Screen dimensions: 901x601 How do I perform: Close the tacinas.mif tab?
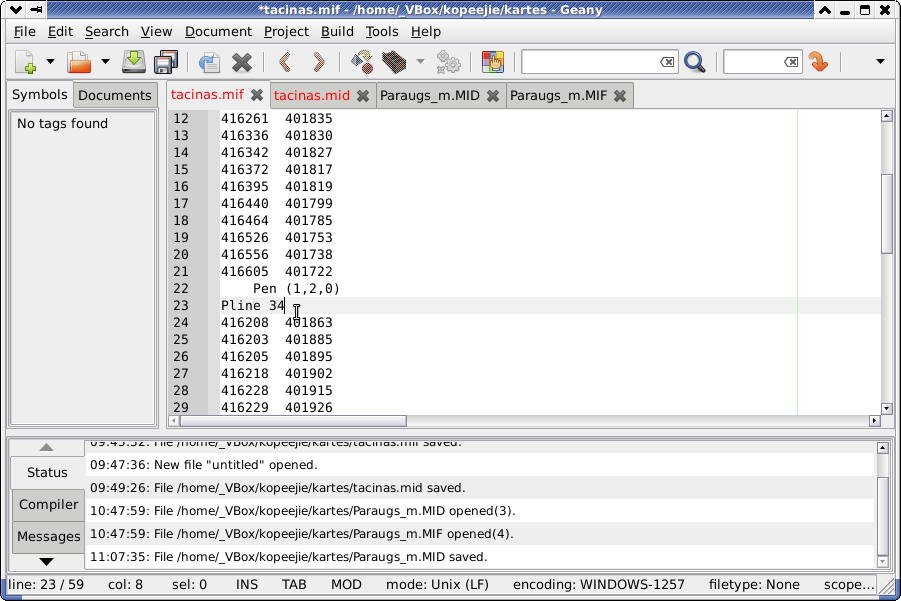[257, 95]
